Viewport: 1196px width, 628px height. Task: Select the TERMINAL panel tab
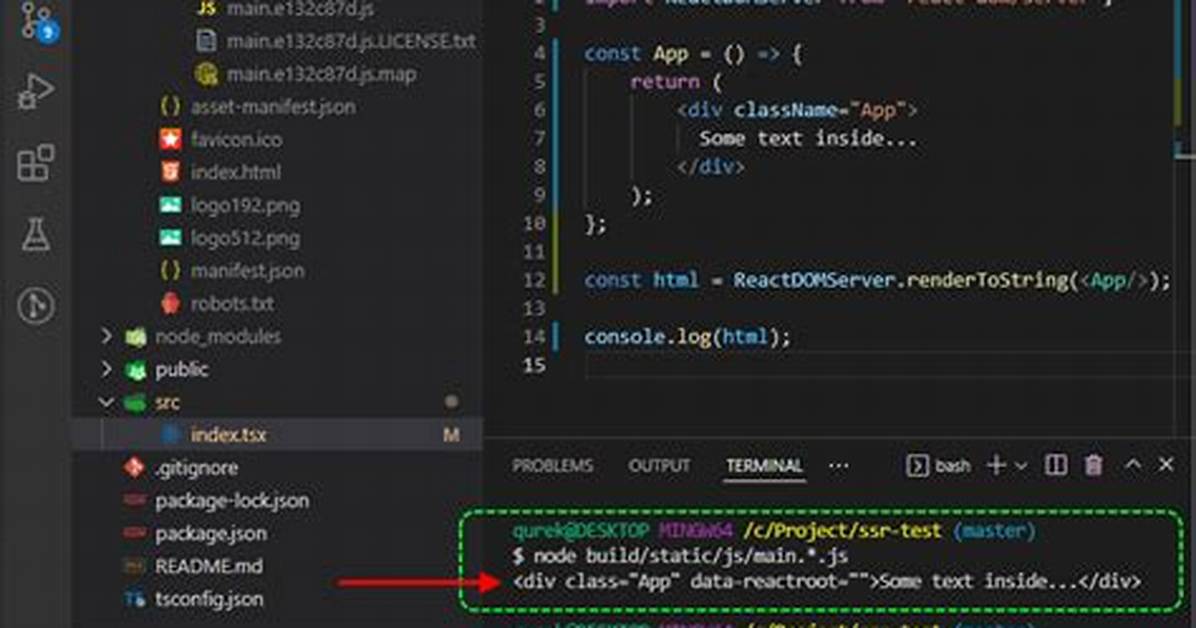pos(764,465)
